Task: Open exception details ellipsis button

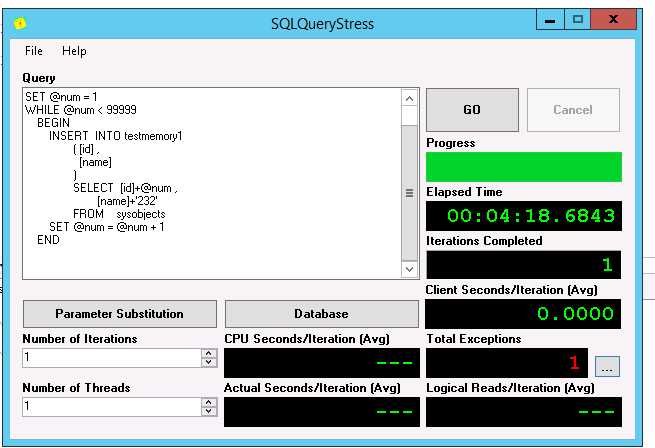Action: [607, 367]
